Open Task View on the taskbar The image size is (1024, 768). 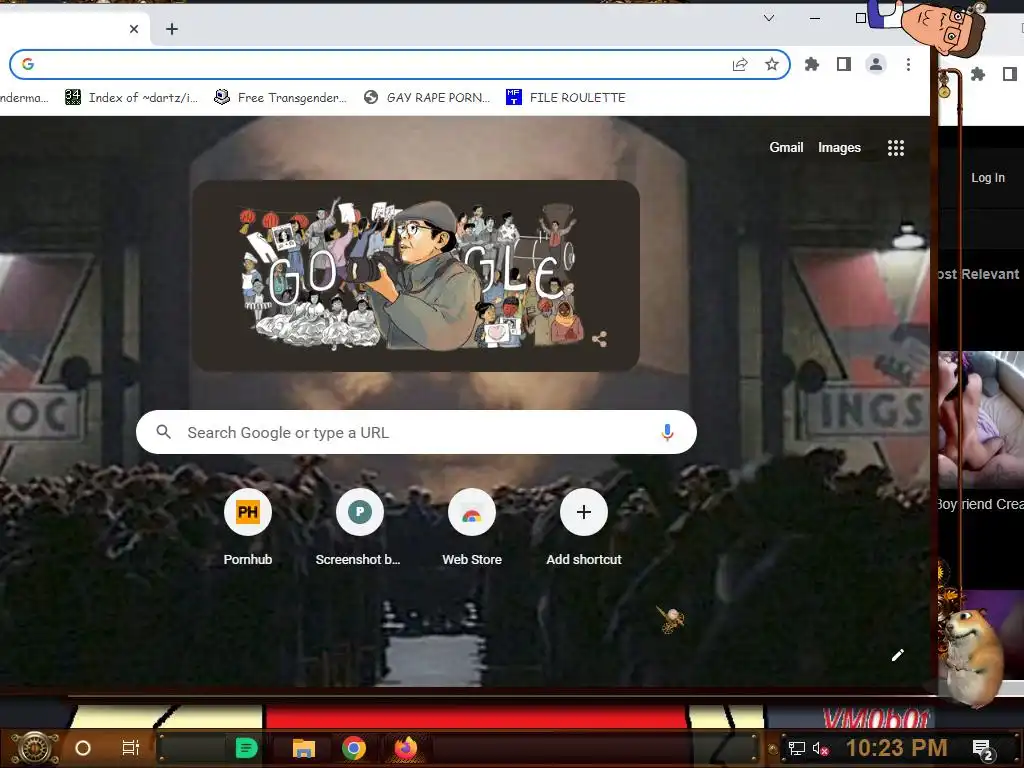coord(131,748)
